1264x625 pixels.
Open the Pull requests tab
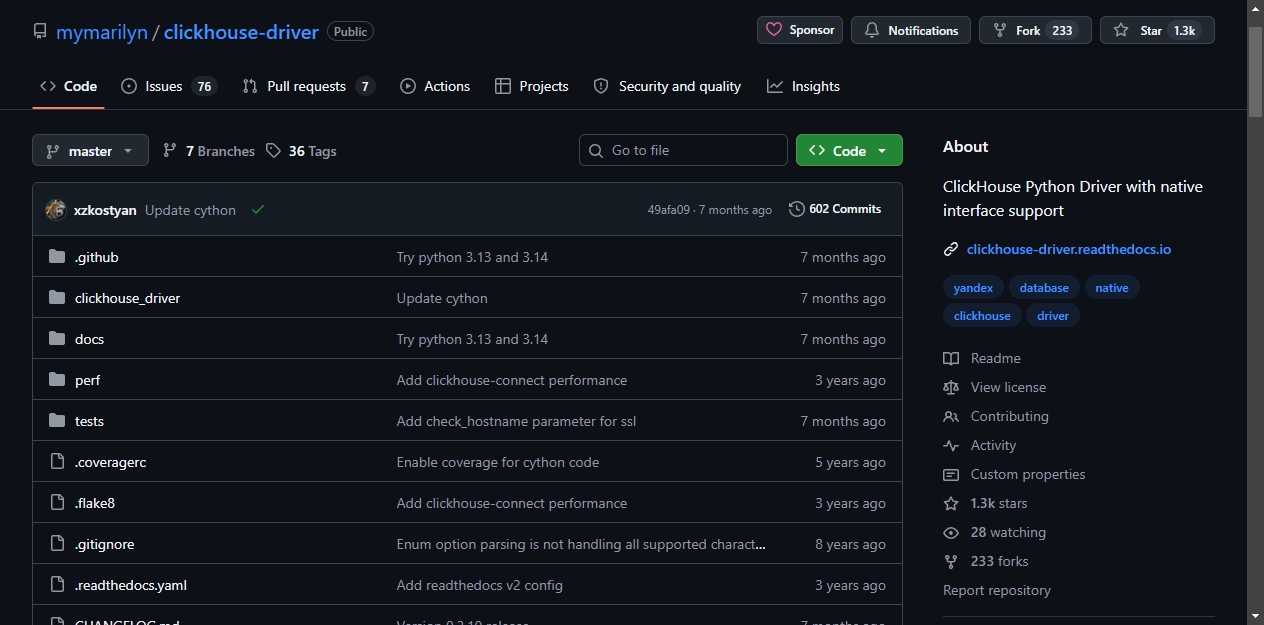point(308,86)
